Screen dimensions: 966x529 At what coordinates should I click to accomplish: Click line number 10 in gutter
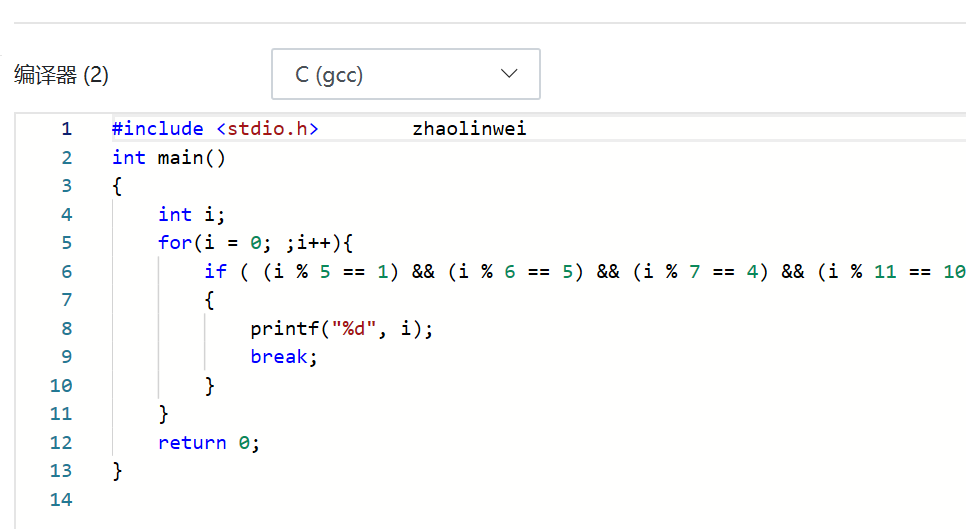point(61,386)
